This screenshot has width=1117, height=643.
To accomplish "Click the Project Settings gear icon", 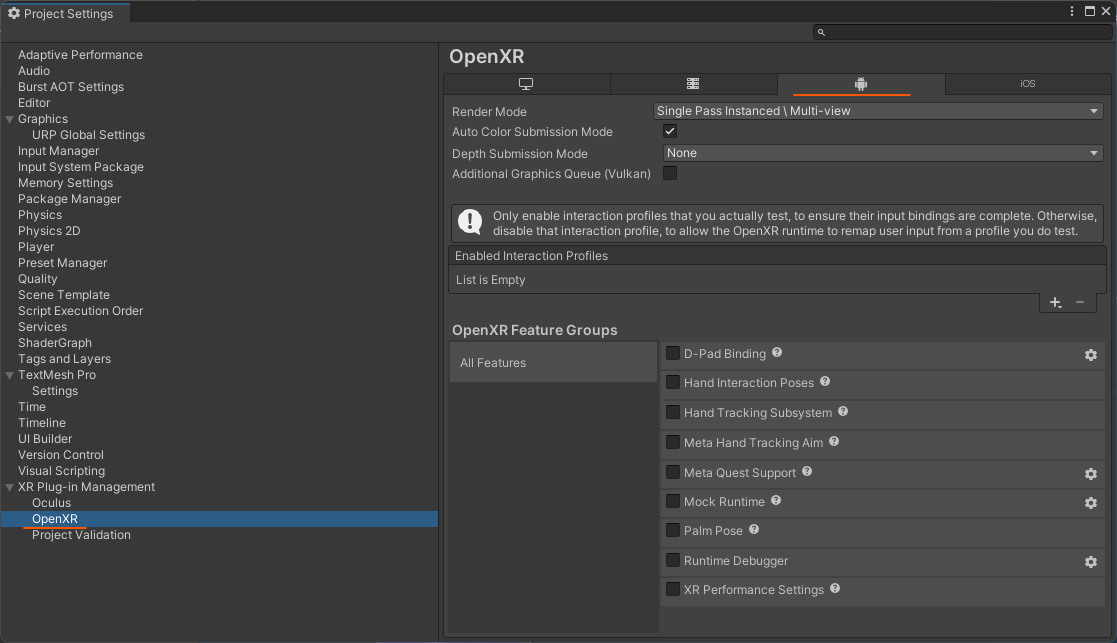I will click(x=14, y=14).
